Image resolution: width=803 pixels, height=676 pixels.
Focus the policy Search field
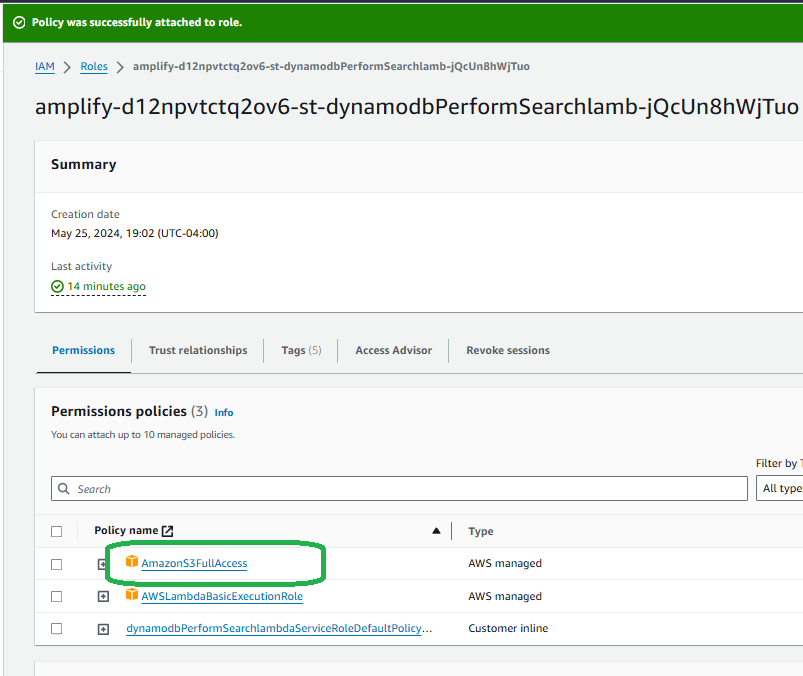tap(399, 489)
